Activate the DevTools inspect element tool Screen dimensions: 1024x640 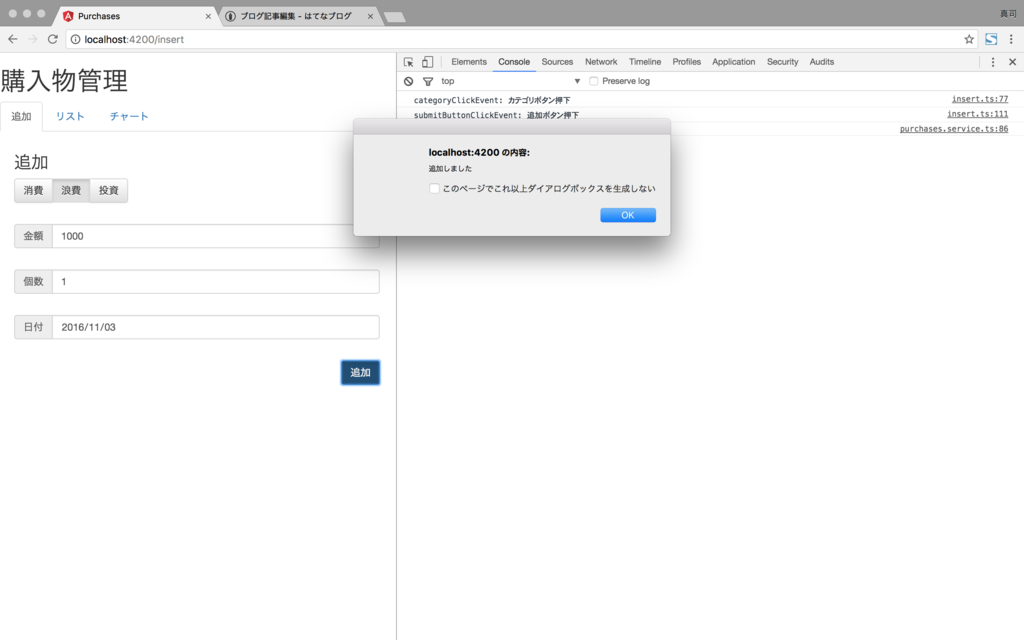408,62
